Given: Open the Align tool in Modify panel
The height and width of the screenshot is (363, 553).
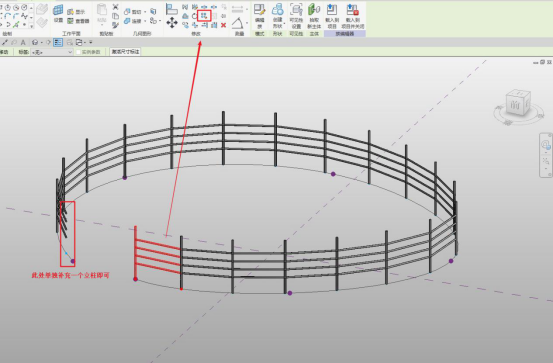Looking at the screenshot, I should (x=172, y=9).
